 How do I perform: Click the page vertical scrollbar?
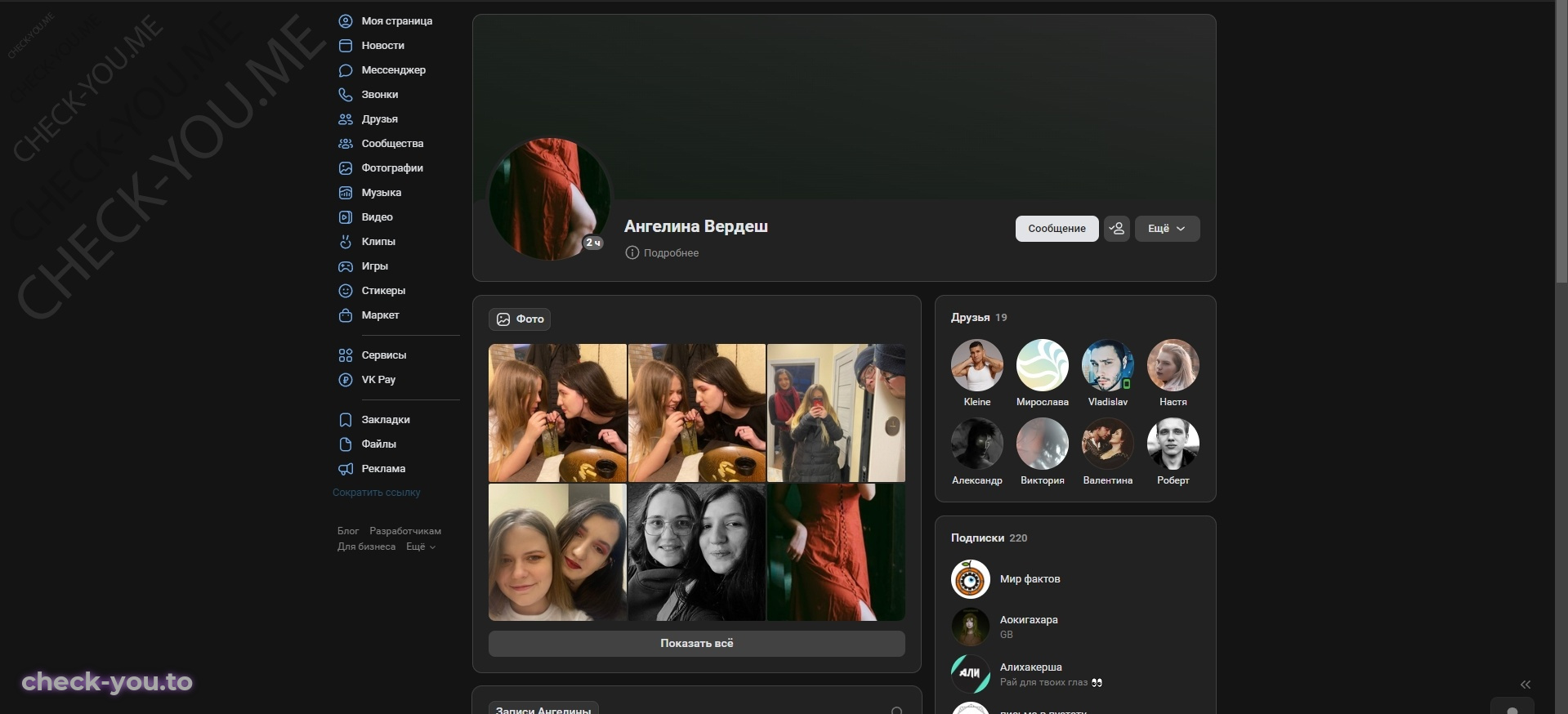(x=1561, y=142)
